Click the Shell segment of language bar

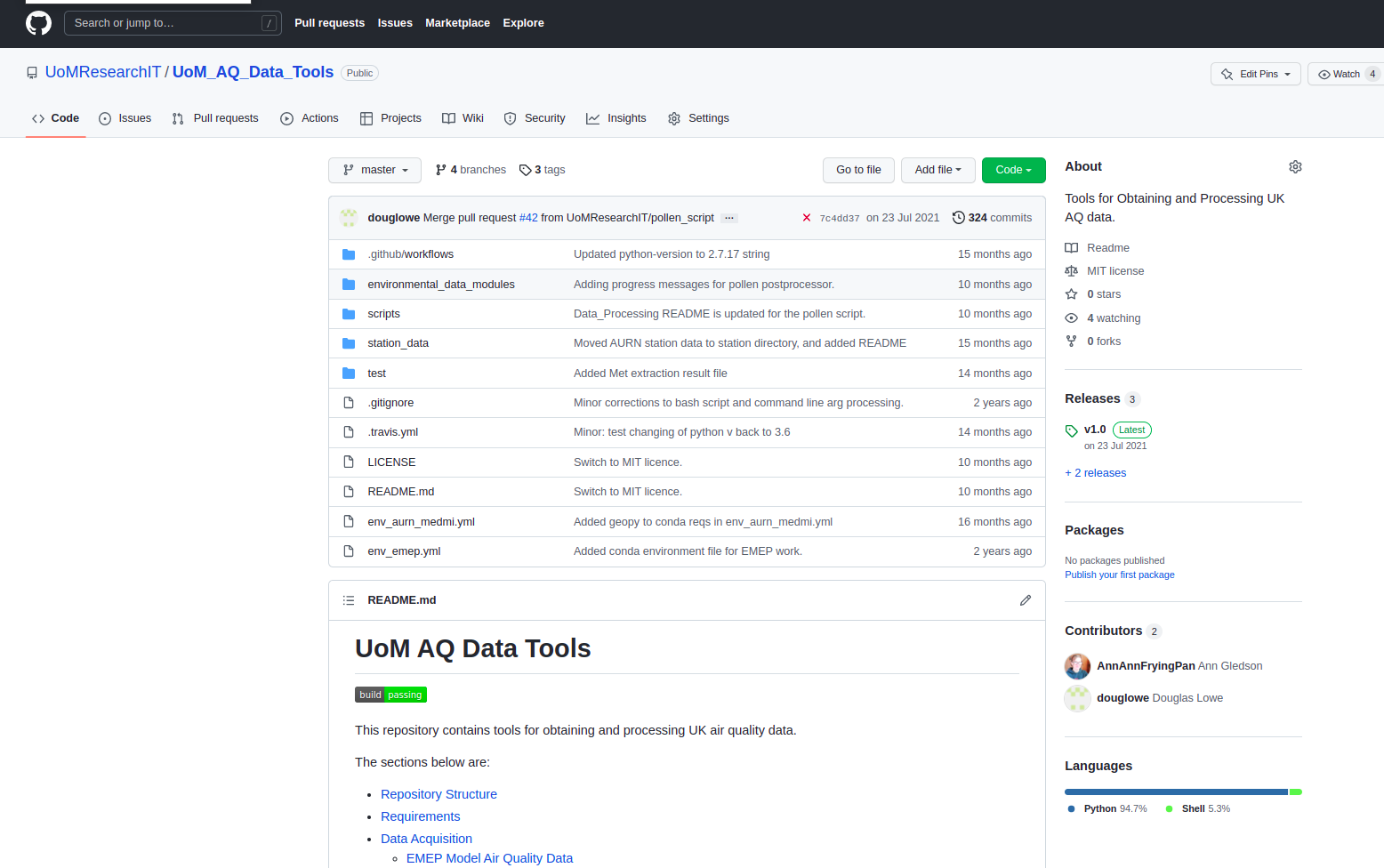tap(1296, 792)
